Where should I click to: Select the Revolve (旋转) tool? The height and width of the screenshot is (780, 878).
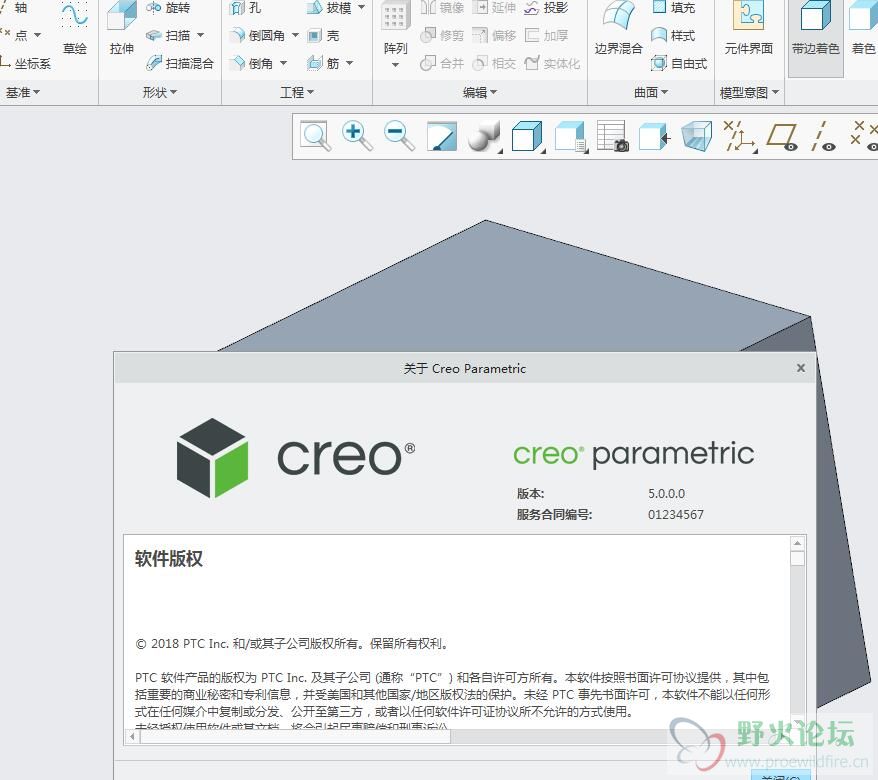tap(168, 8)
